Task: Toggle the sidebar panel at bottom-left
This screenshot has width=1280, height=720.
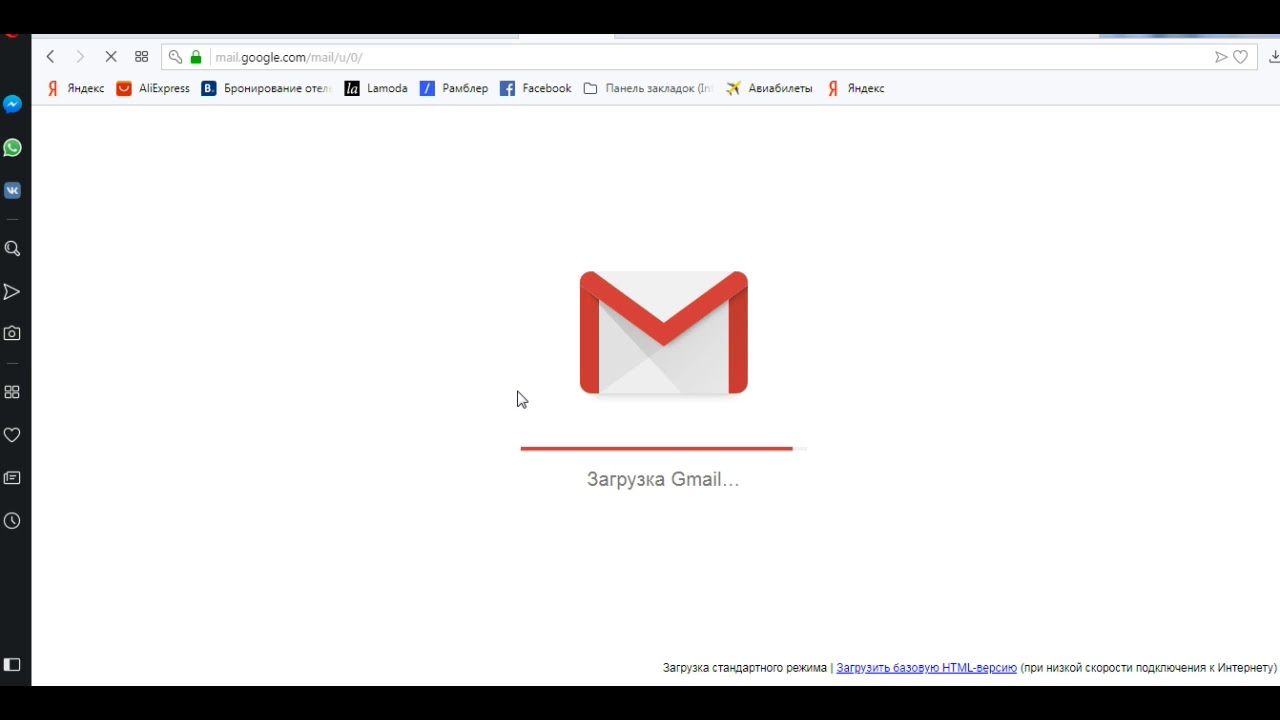Action: (12, 665)
